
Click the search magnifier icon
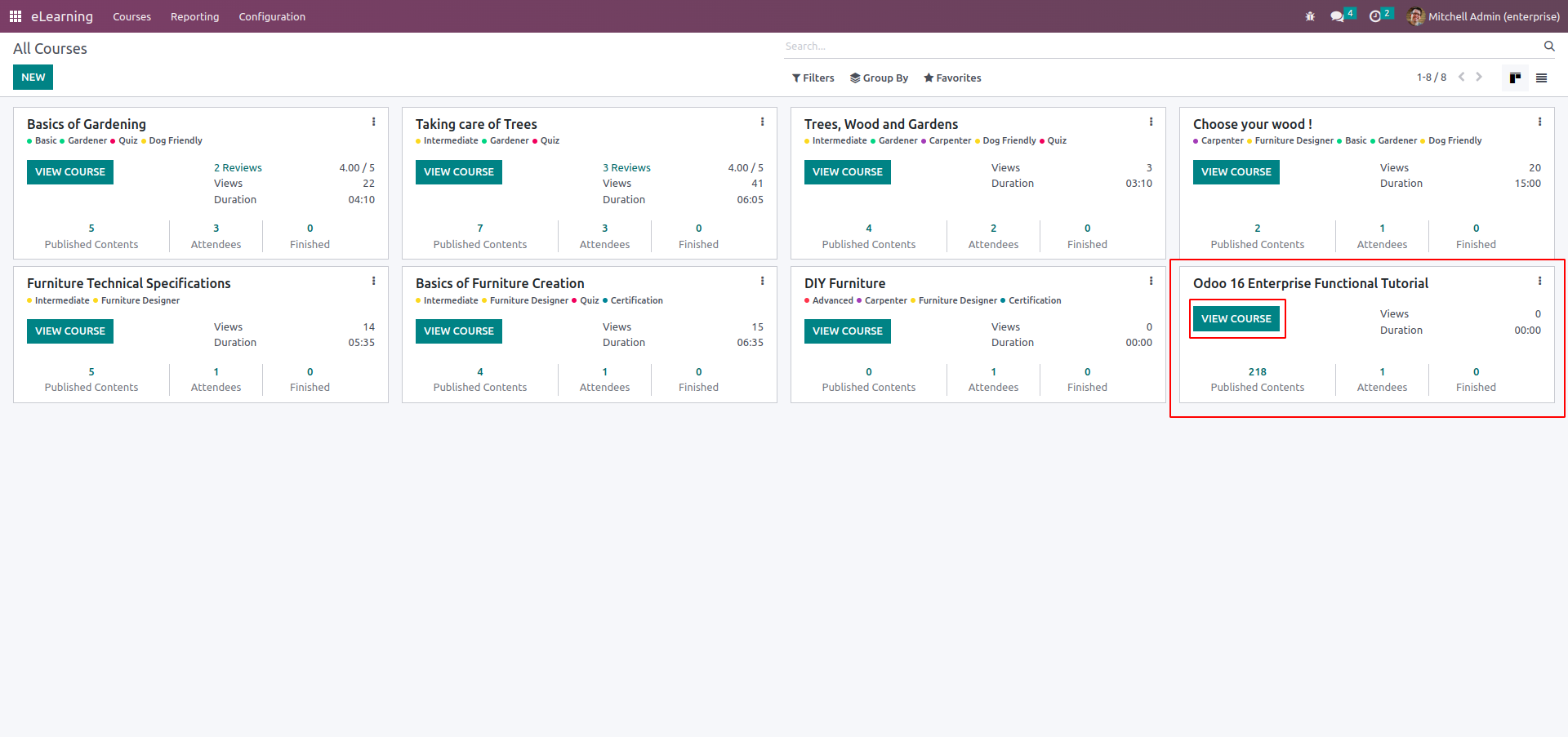(1548, 47)
